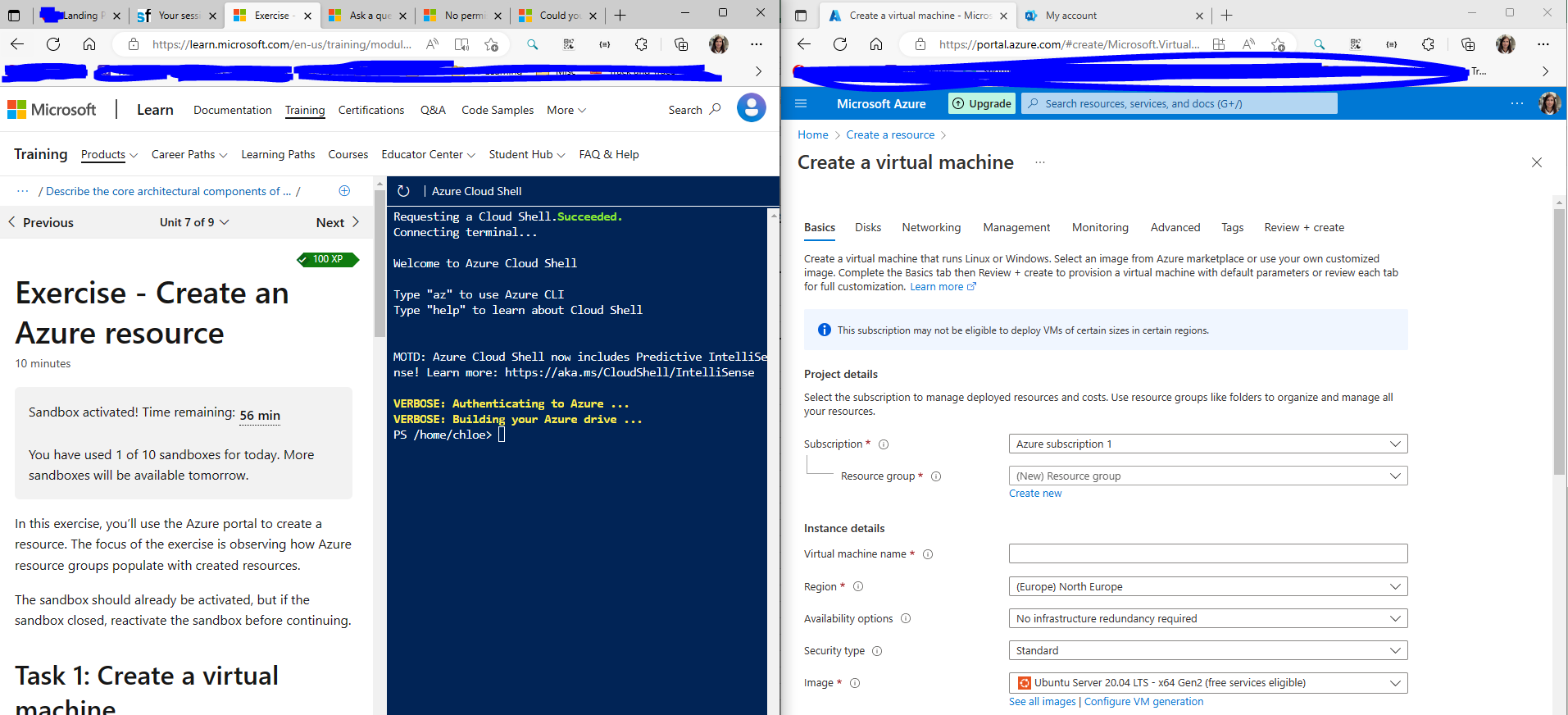Expand the Products menu
Image resolution: width=1568 pixels, height=715 pixels.
109,154
